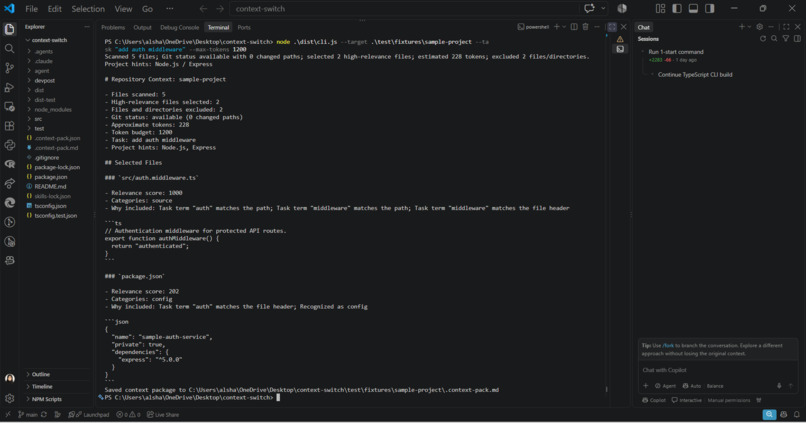Screen dimensions: 806x423
Task: Open the Copilot chat icon in title bar
Action: (x=589, y=8)
